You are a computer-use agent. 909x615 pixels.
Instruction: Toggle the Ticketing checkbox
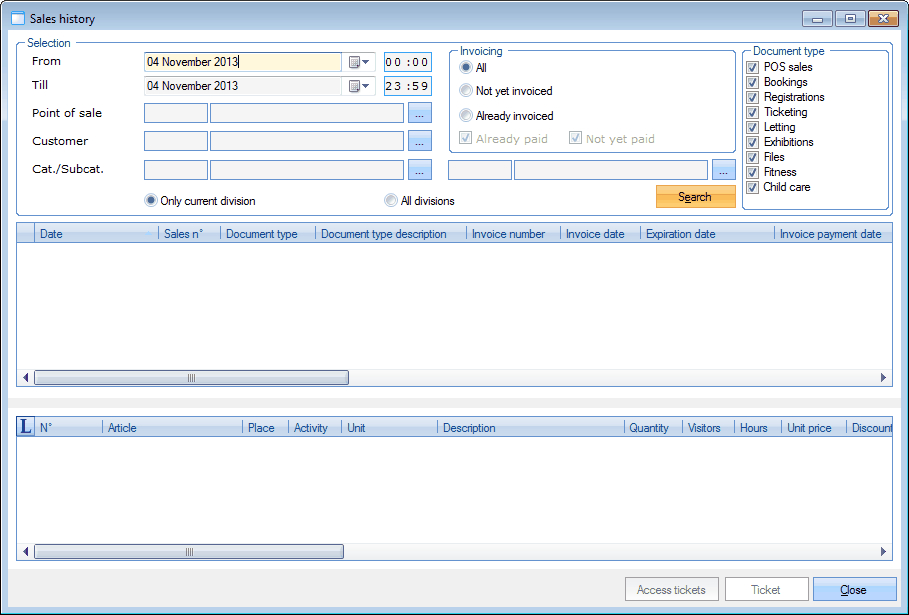pyautogui.click(x=753, y=112)
